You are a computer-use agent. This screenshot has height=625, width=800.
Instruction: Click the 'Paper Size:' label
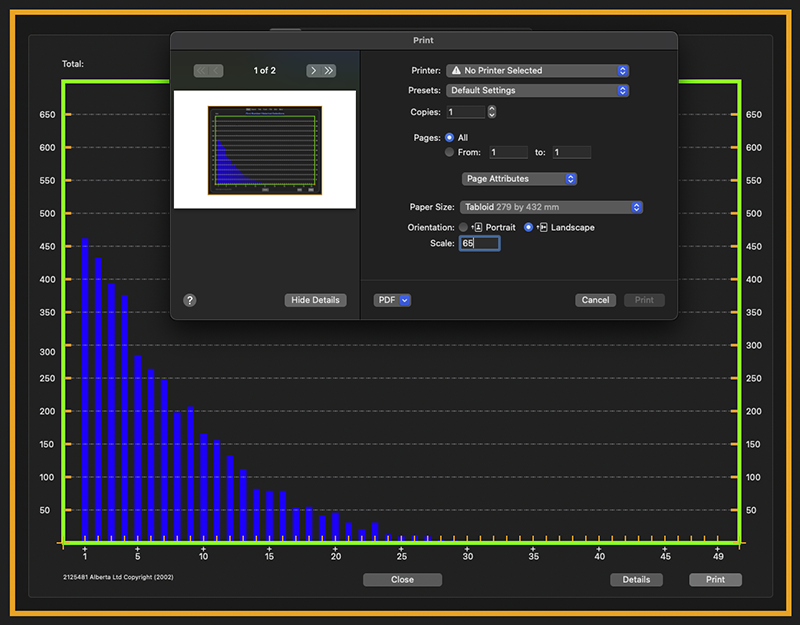click(x=432, y=207)
